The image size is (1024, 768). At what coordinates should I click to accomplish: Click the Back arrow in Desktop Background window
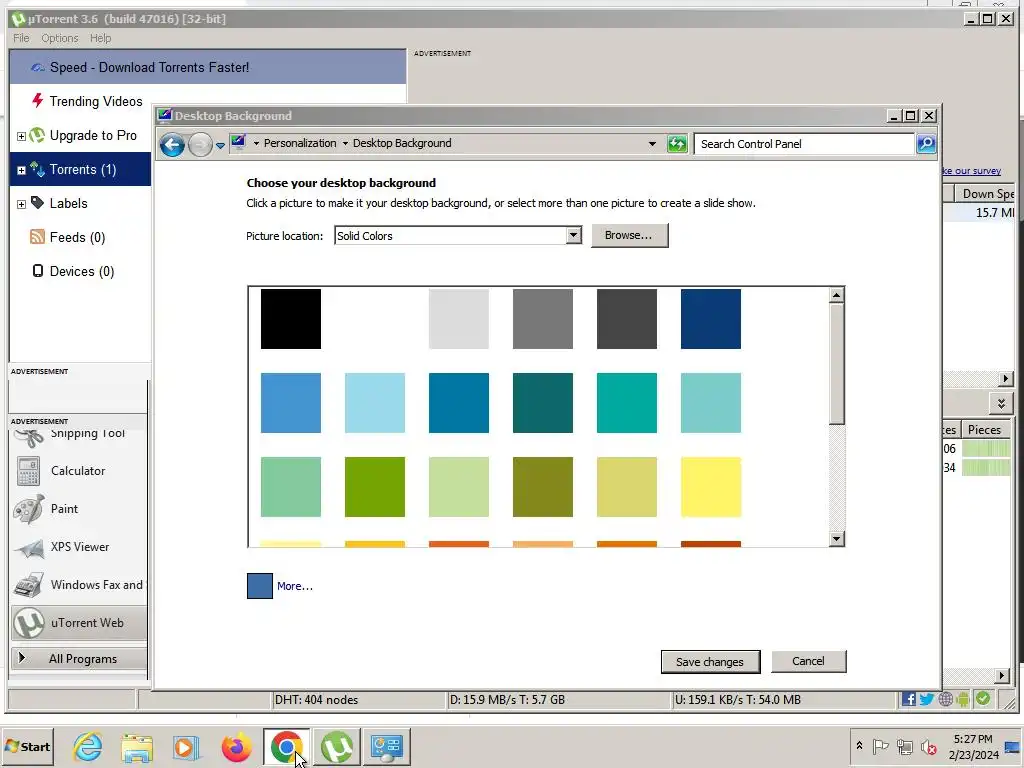(x=172, y=144)
